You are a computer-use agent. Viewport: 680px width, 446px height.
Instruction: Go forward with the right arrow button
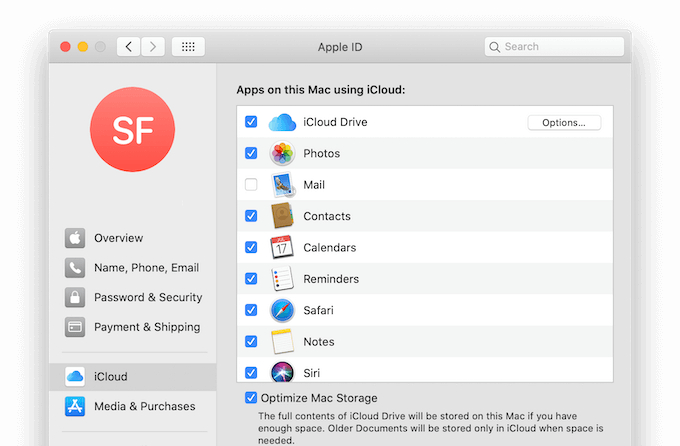(153, 47)
